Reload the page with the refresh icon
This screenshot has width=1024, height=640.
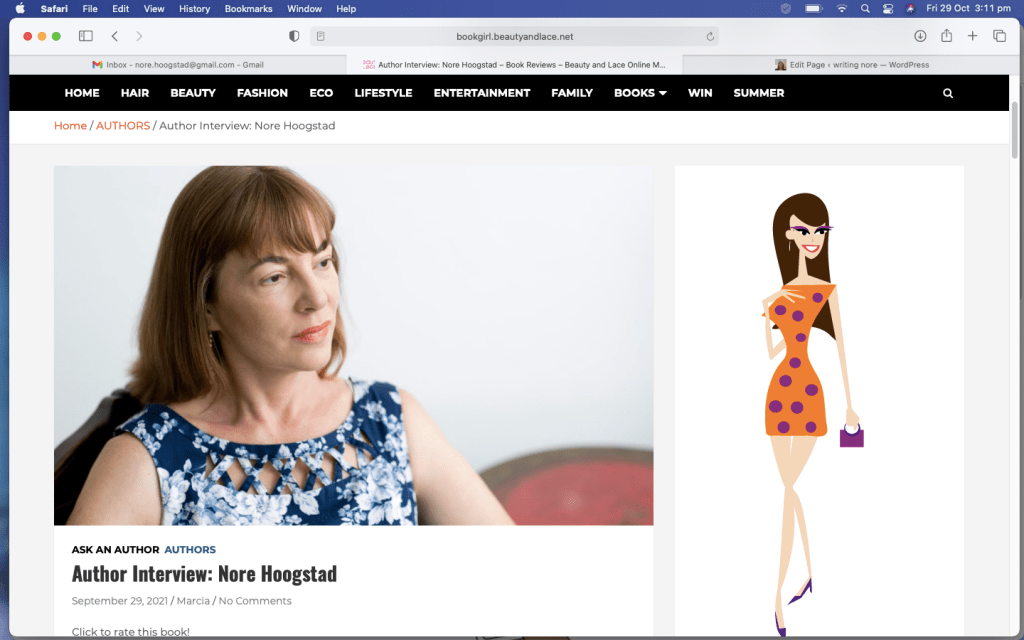pos(710,36)
